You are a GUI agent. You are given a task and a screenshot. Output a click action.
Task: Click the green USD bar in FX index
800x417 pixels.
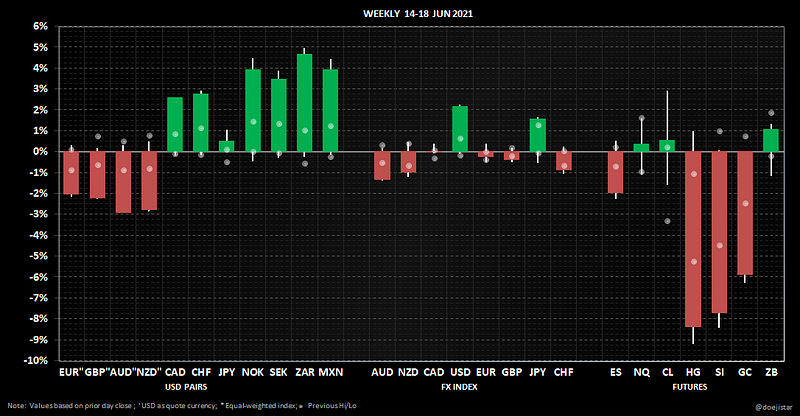[460, 128]
